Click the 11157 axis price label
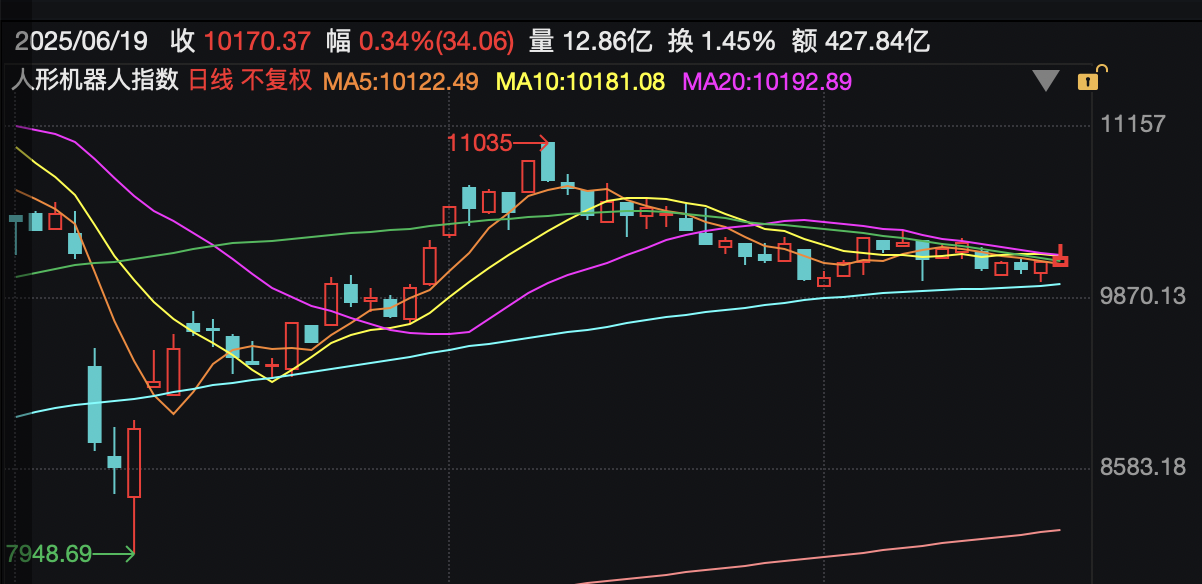 [x=1133, y=125]
